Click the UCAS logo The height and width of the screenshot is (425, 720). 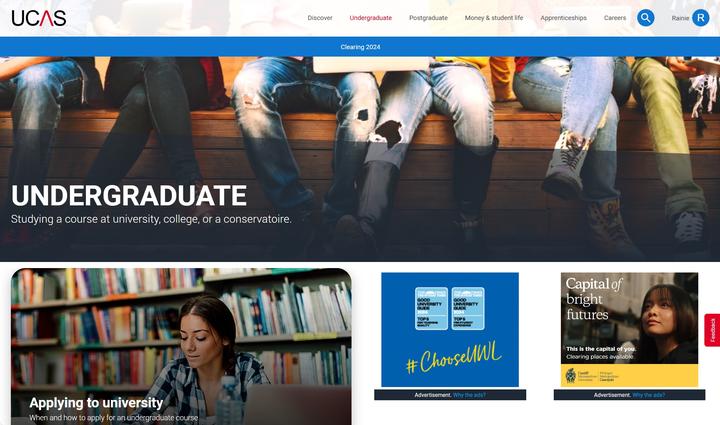pyautogui.click(x=39, y=18)
